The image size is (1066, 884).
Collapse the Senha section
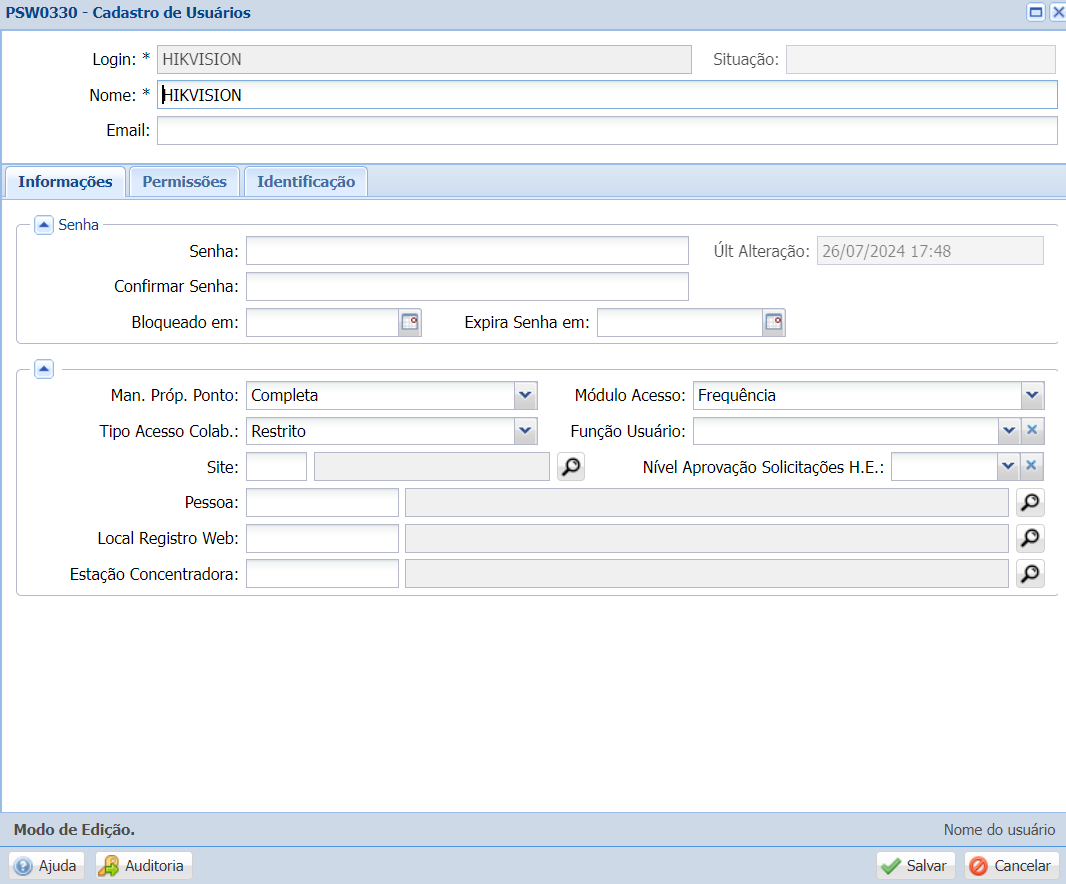point(44,224)
